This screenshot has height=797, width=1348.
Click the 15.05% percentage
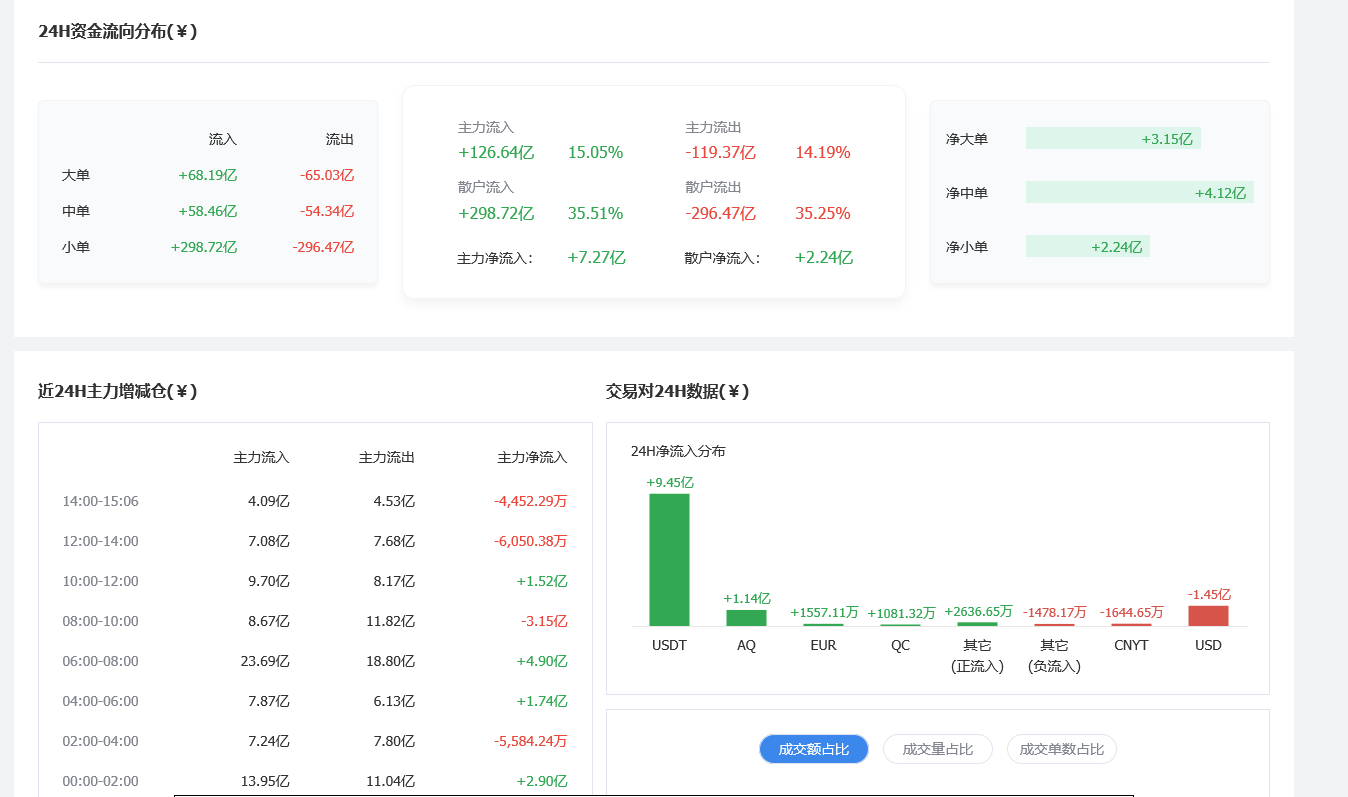(x=595, y=152)
